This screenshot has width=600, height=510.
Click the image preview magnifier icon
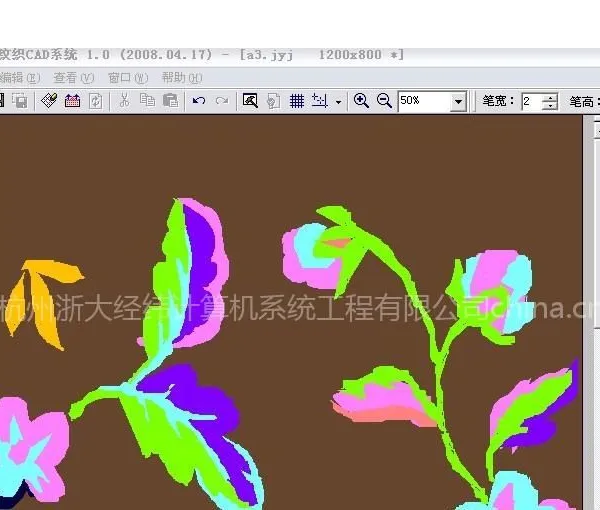point(250,101)
